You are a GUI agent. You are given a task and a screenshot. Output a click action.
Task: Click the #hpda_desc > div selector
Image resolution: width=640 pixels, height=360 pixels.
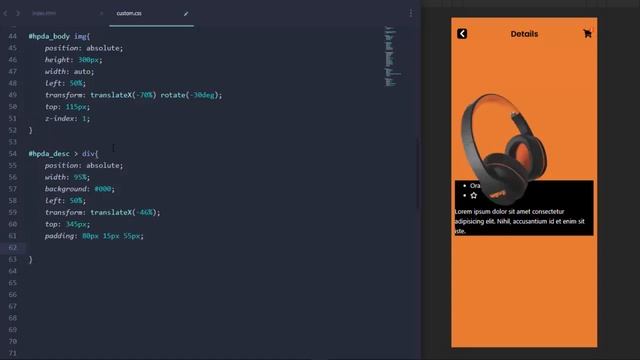tap(63, 154)
